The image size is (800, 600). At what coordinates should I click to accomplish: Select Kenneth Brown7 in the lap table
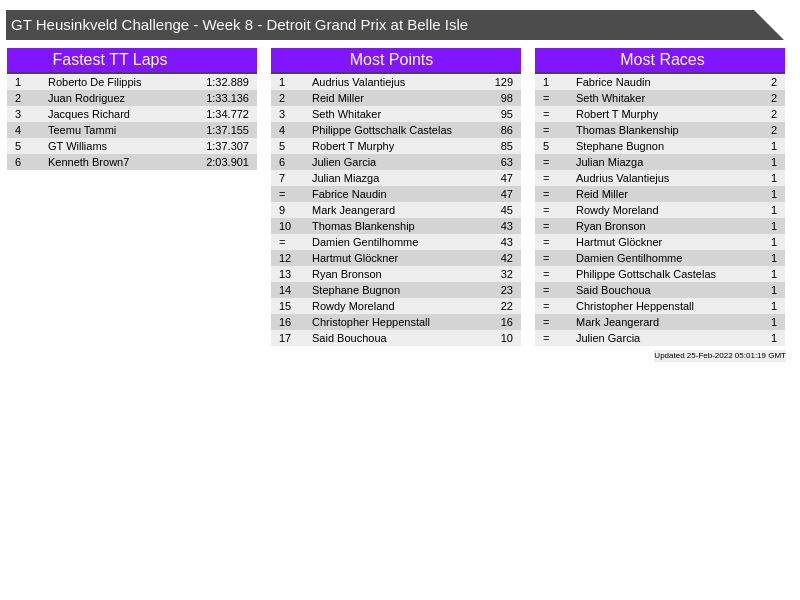(88, 162)
